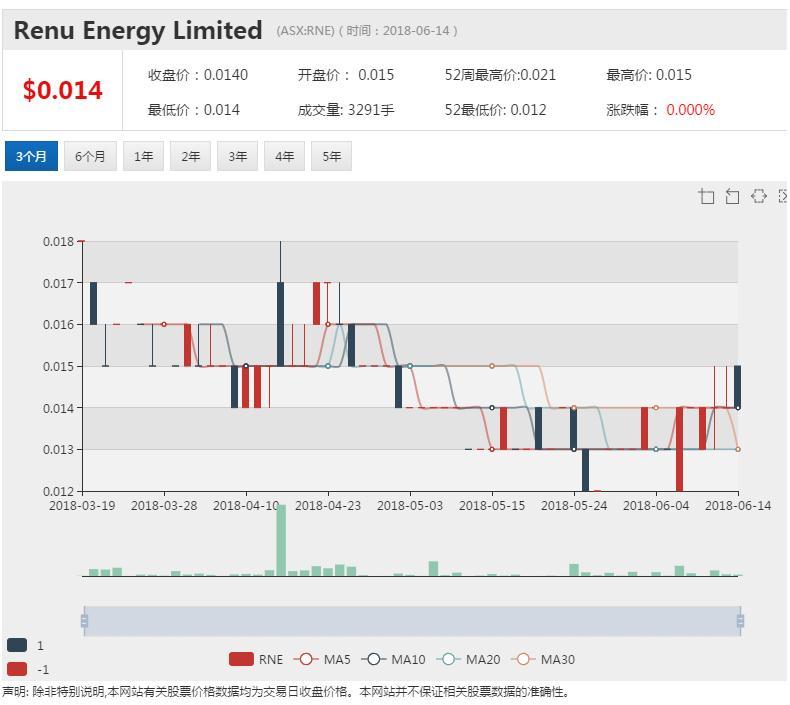This screenshot has height=705, width=790.
Task: Click the 2018-03-19 x-axis date label
Action: pos(82,505)
